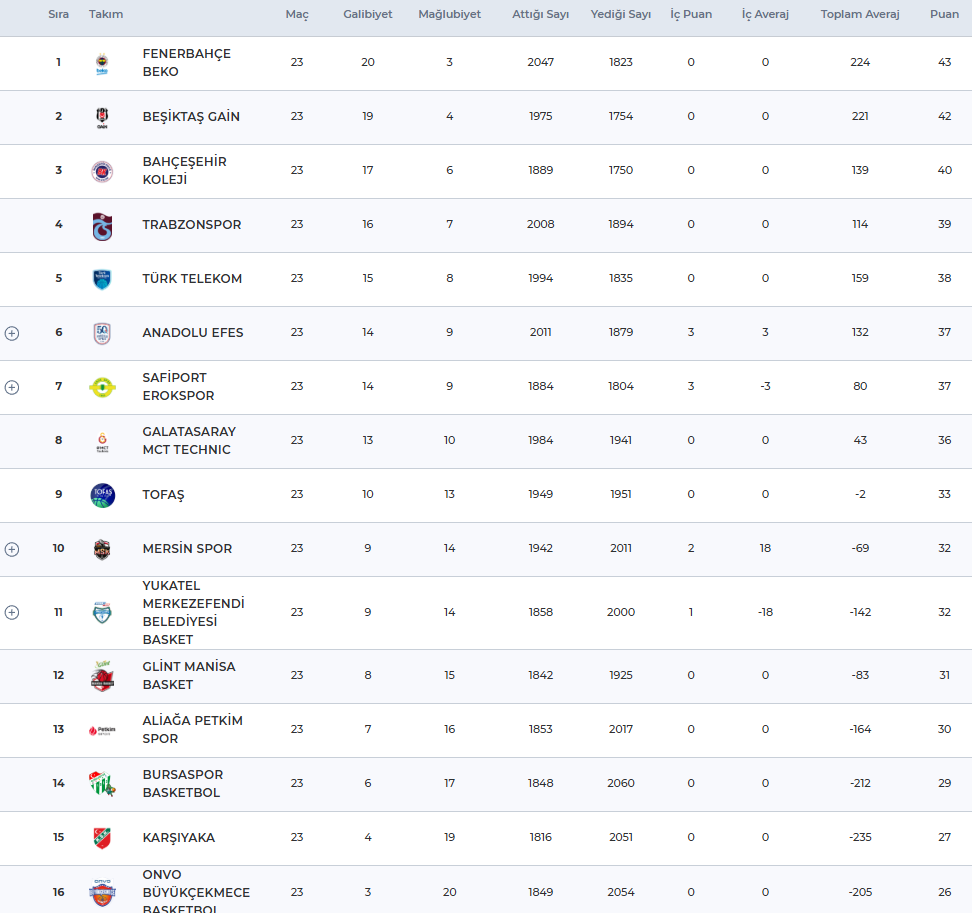Image resolution: width=972 pixels, height=913 pixels.
Task: Sort by Puan column header
Action: (x=944, y=15)
